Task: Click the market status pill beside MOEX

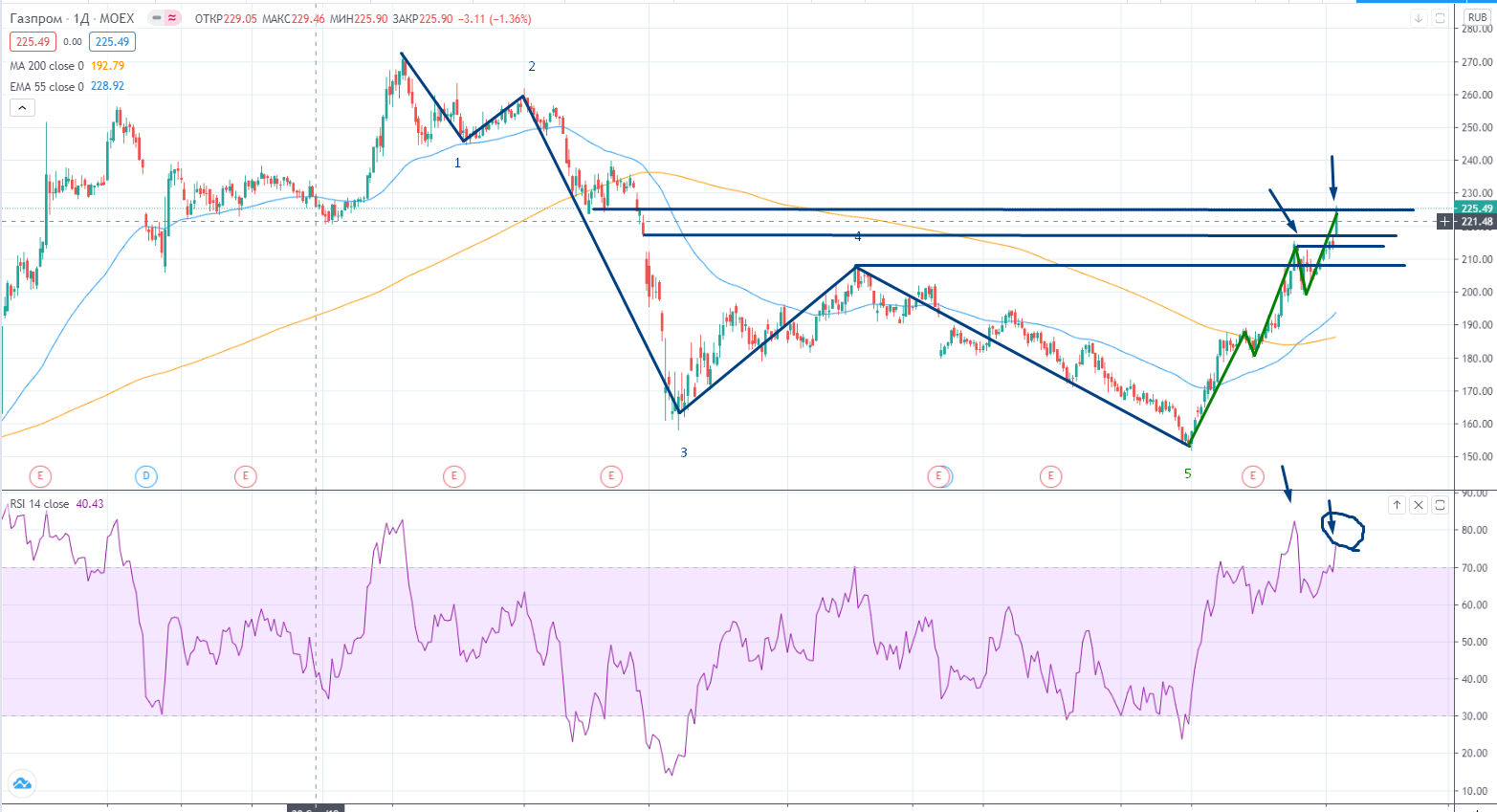Action: (x=165, y=18)
